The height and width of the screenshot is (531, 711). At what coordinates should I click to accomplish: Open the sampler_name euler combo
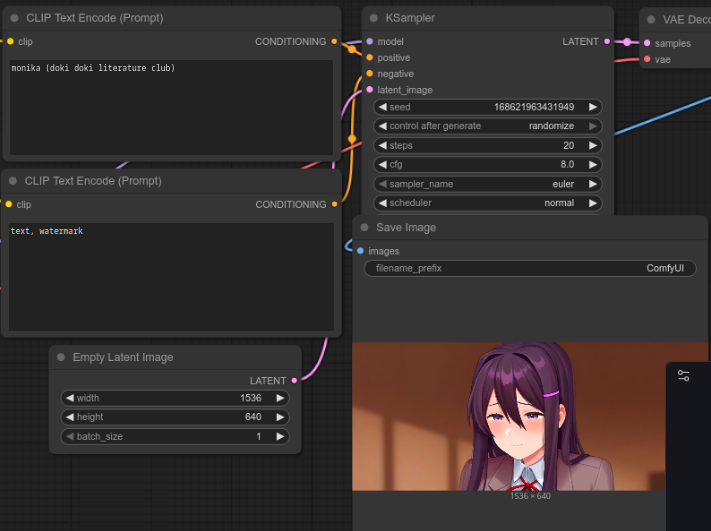click(487, 184)
